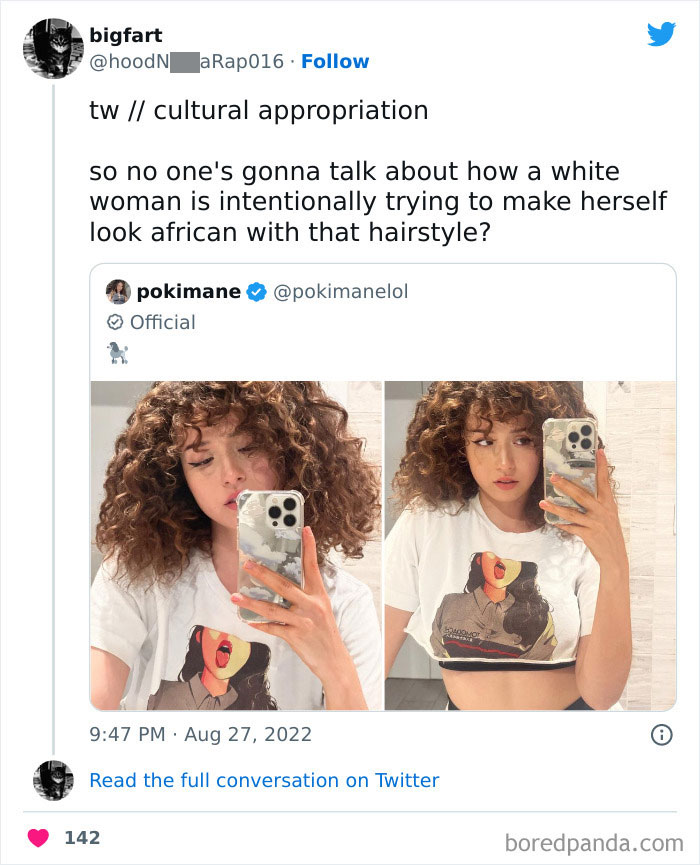Click the small avatar beside the conversation link
This screenshot has height=865, width=700.
coord(53,780)
